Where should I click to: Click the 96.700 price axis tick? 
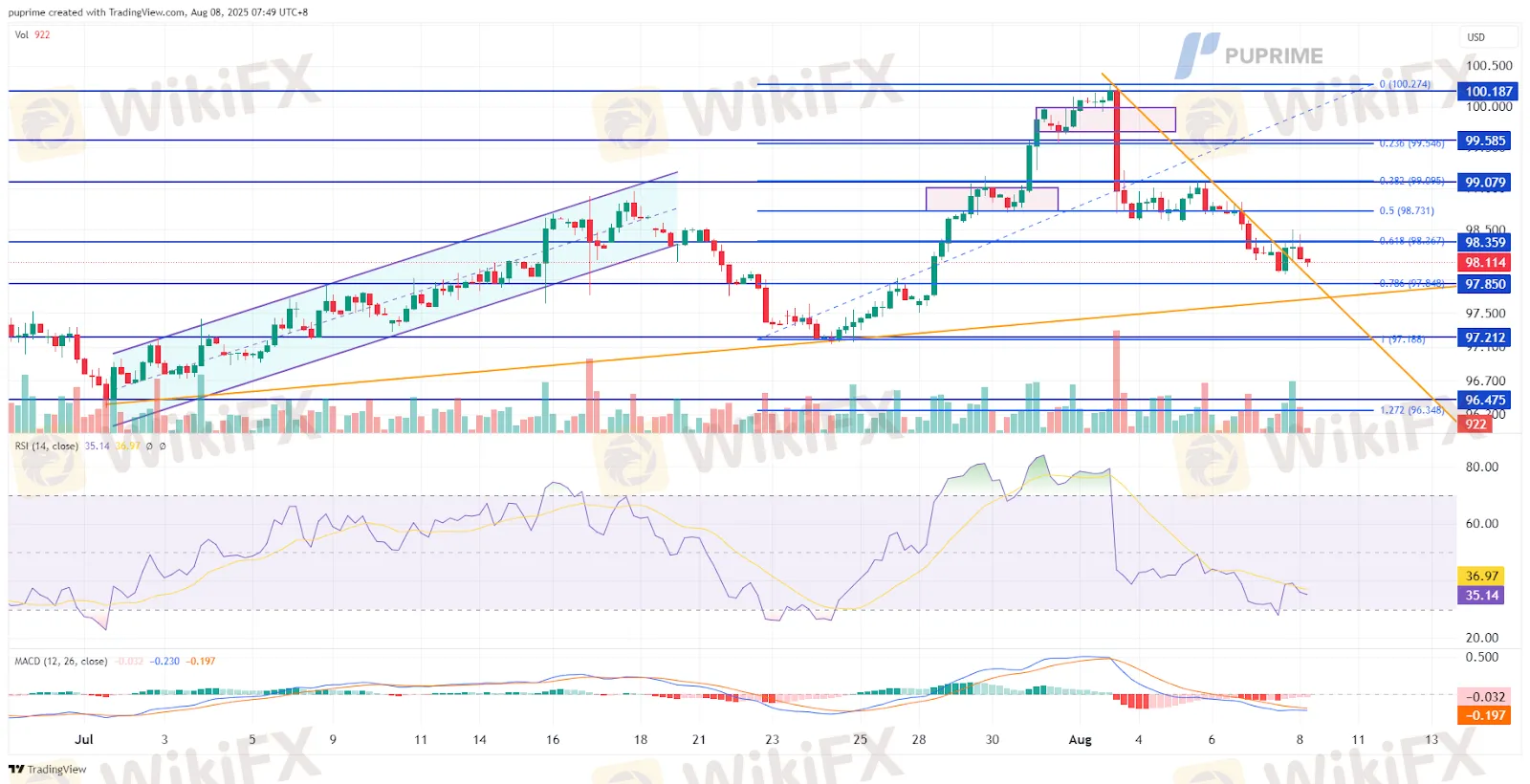click(x=1485, y=381)
